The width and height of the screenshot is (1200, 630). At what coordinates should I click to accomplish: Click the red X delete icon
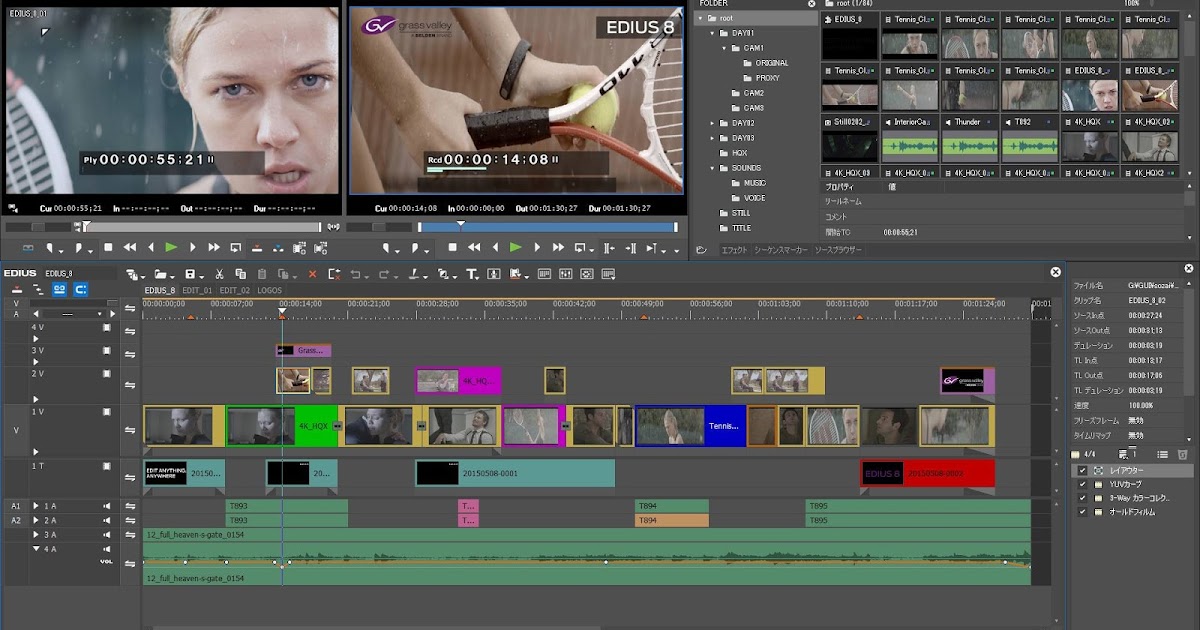(312, 274)
